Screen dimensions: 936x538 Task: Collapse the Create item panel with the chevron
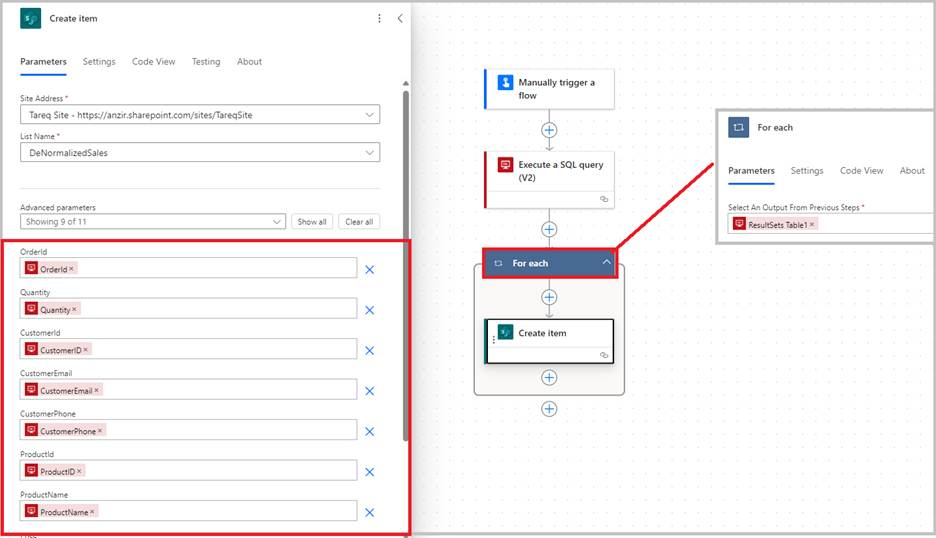point(400,19)
